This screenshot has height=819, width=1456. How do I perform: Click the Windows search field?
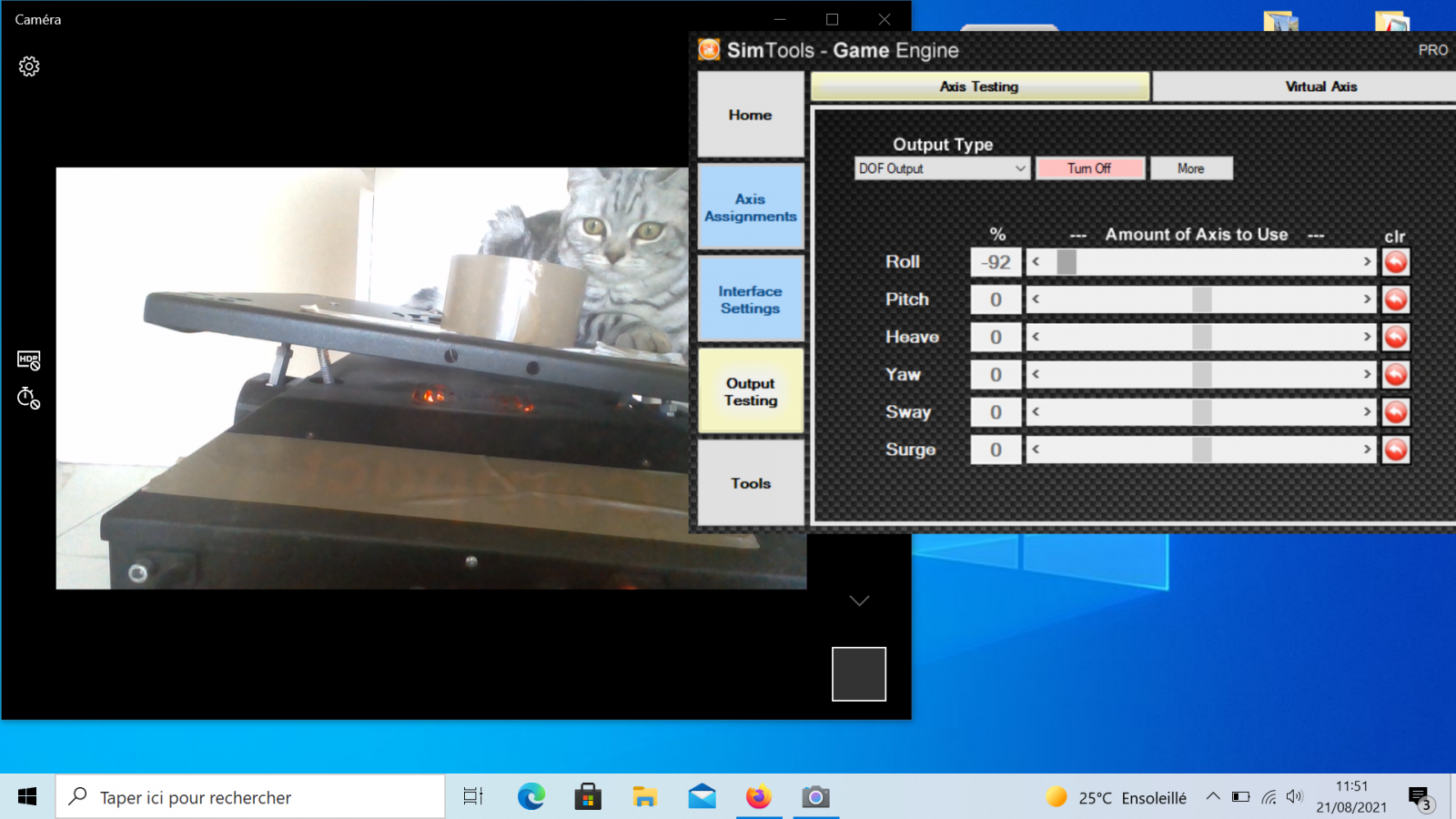[250, 796]
